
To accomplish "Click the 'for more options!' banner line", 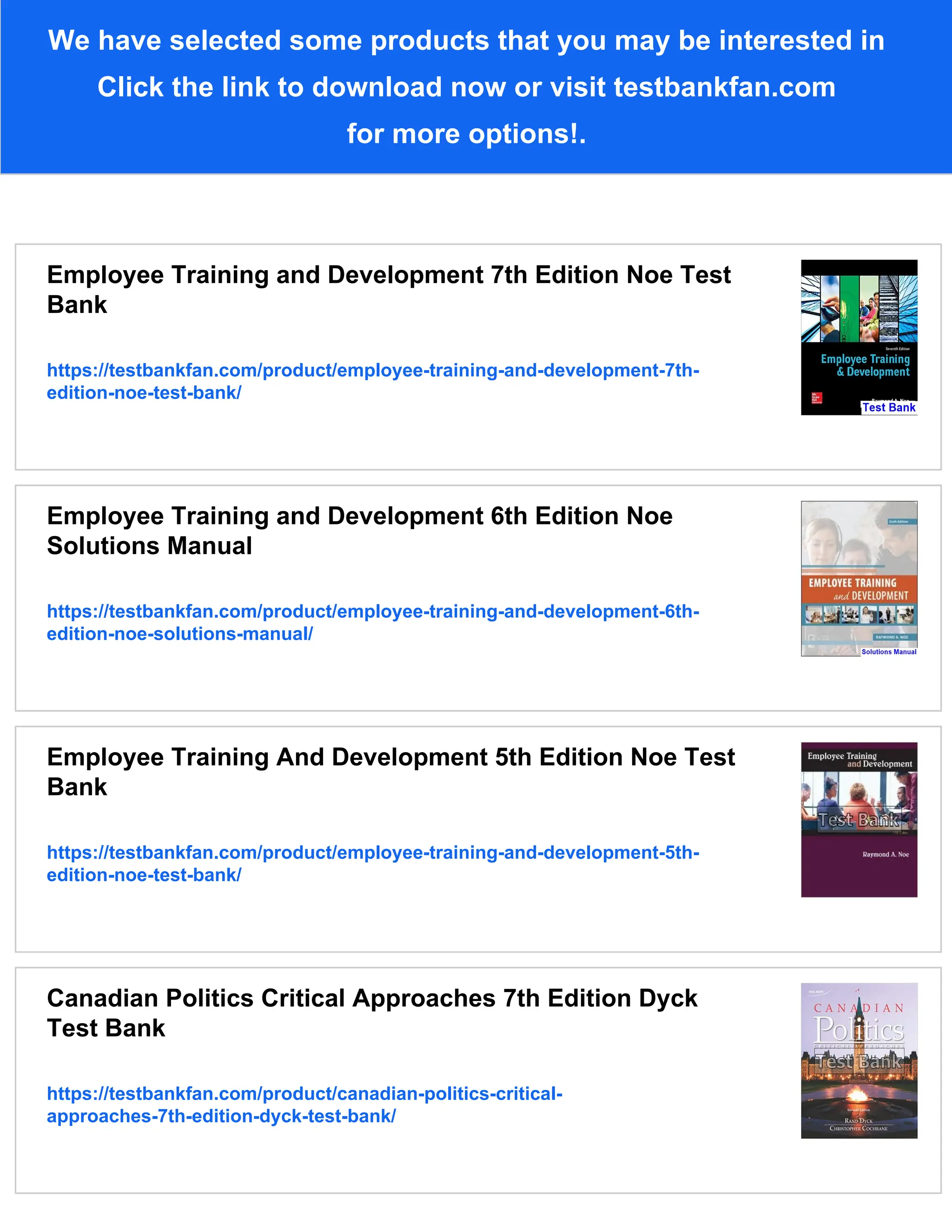I will tap(466, 134).
